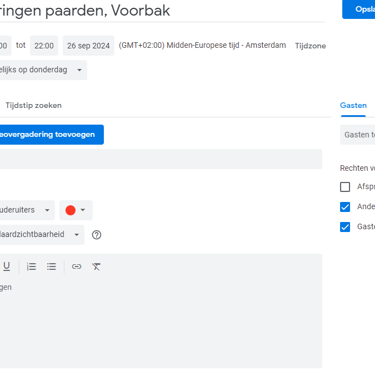Select the Gasten tab
This screenshot has width=375, height=375.
pyautogui.click(x=353, y=105)
